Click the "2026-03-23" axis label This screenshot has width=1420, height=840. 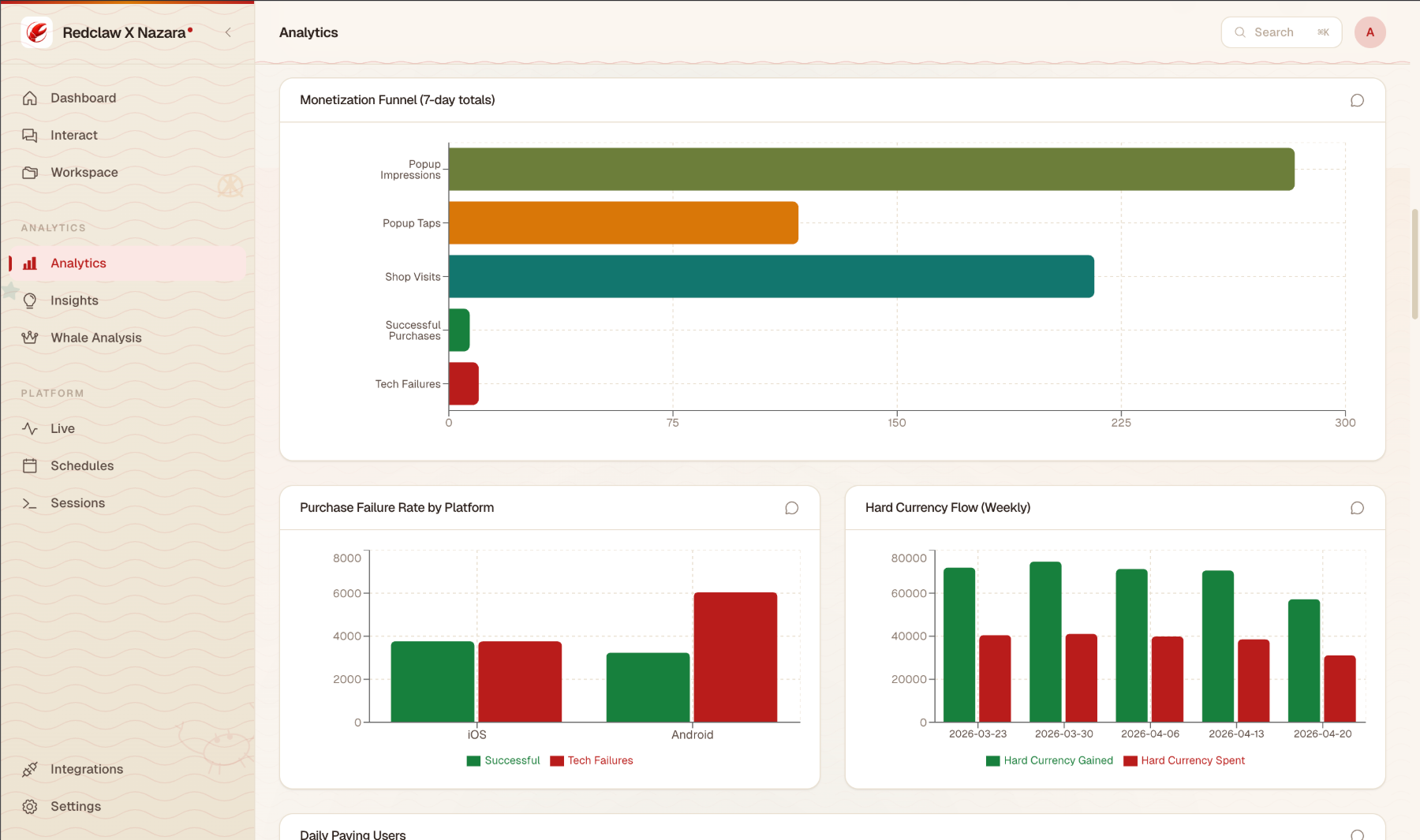[x=977, y=734]
